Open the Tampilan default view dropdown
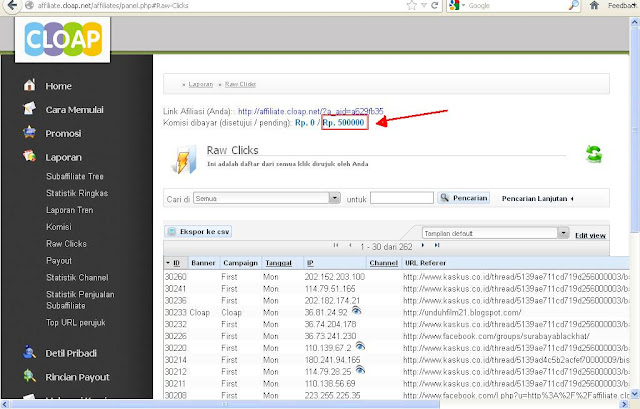The height and width of the screenshot is (409, 640). point(563,233)
